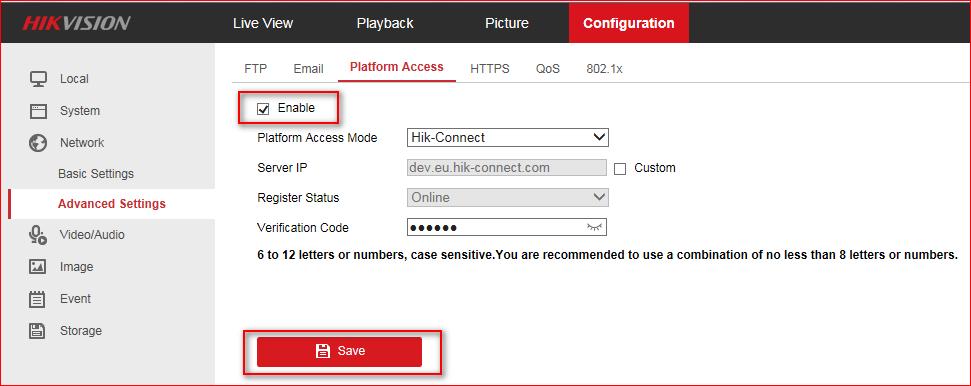Click the '6 to 12 letters' hint text
The height and width of the screenshot is (386, 971).
607,255
